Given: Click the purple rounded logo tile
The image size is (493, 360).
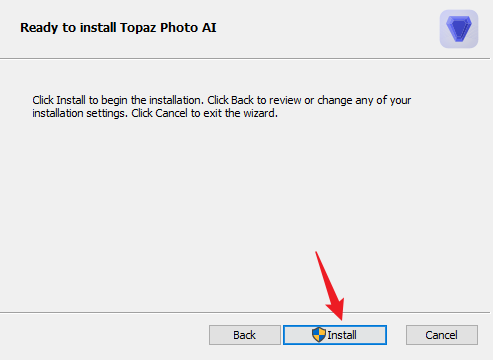Looking at the screenshot, I should pos(459,29).
